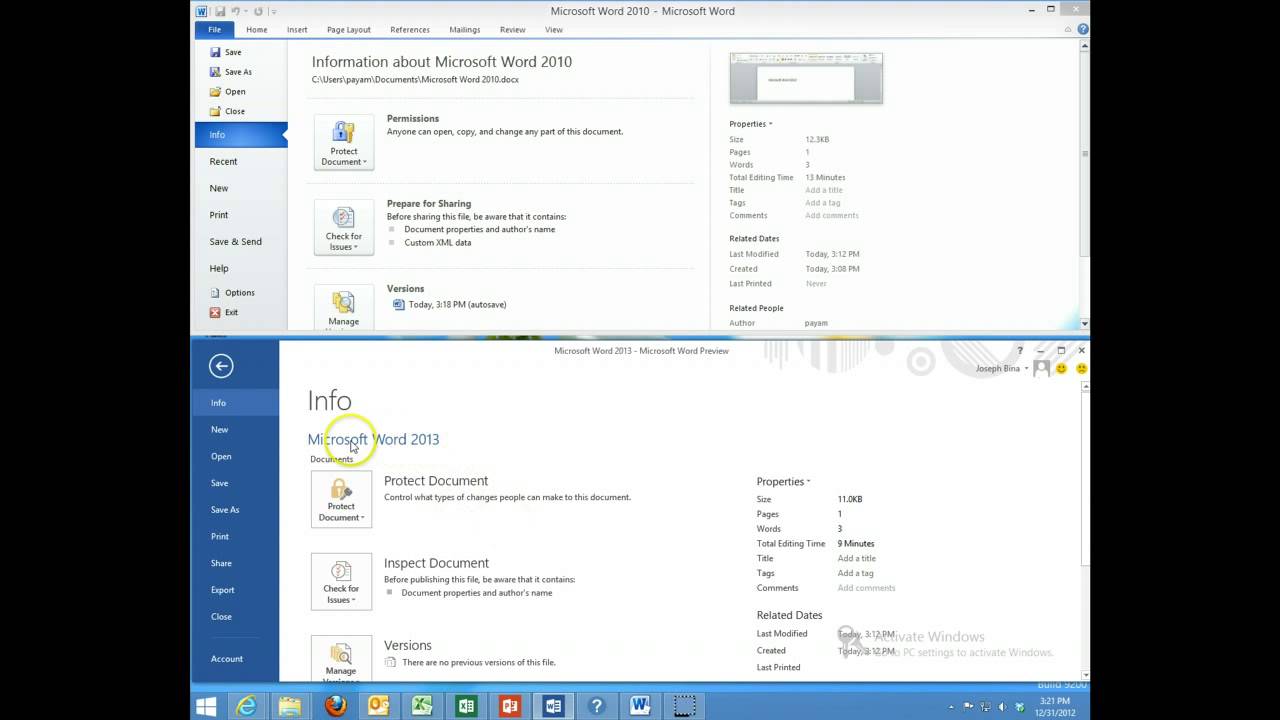This screenshot has height=720, width=1280.
Task: Click the Word 2010 document preview thumbnail
Action: pos(806,78)
